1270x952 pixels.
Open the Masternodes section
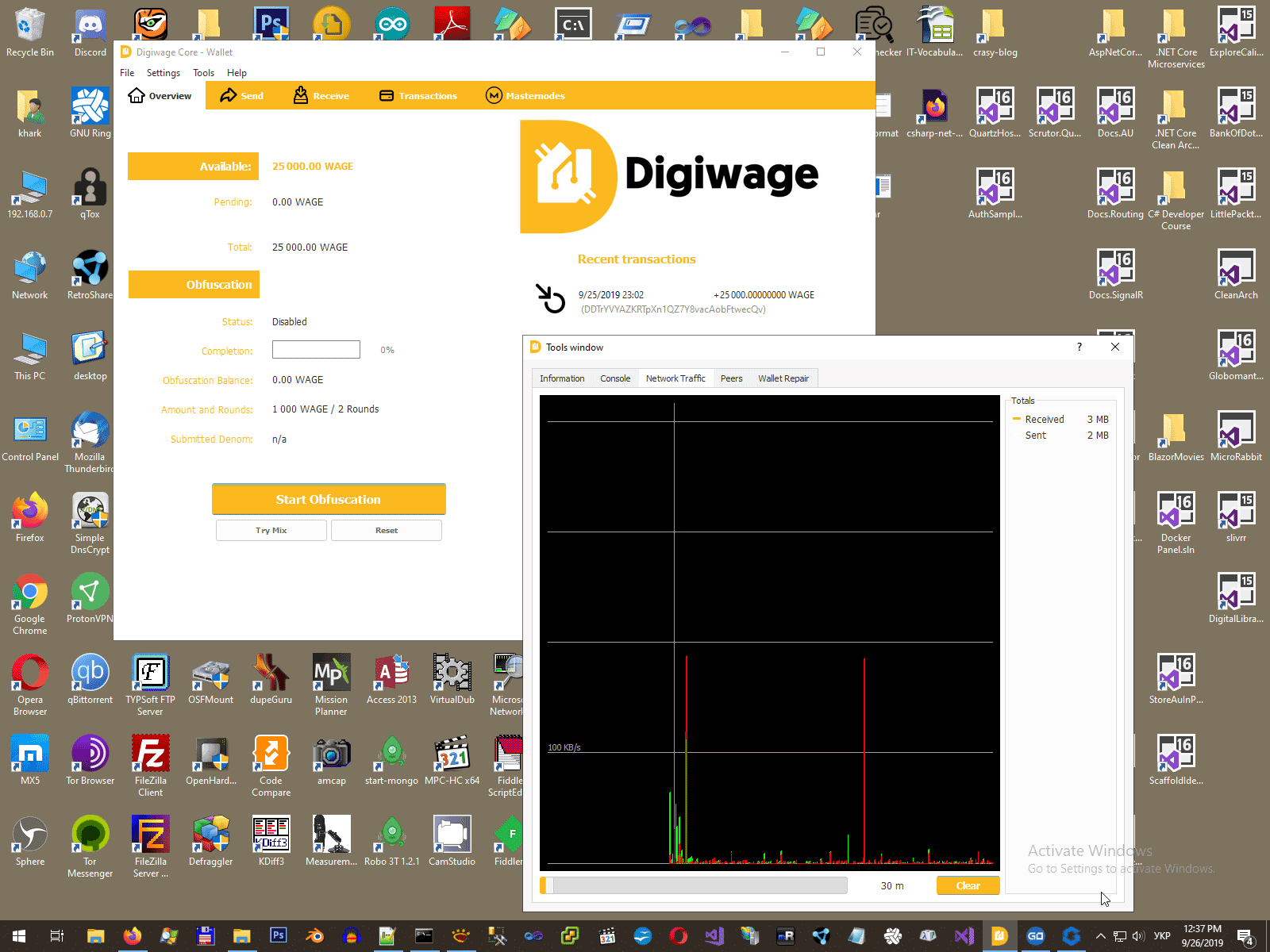pyautogui.click(x=525, y=96)
